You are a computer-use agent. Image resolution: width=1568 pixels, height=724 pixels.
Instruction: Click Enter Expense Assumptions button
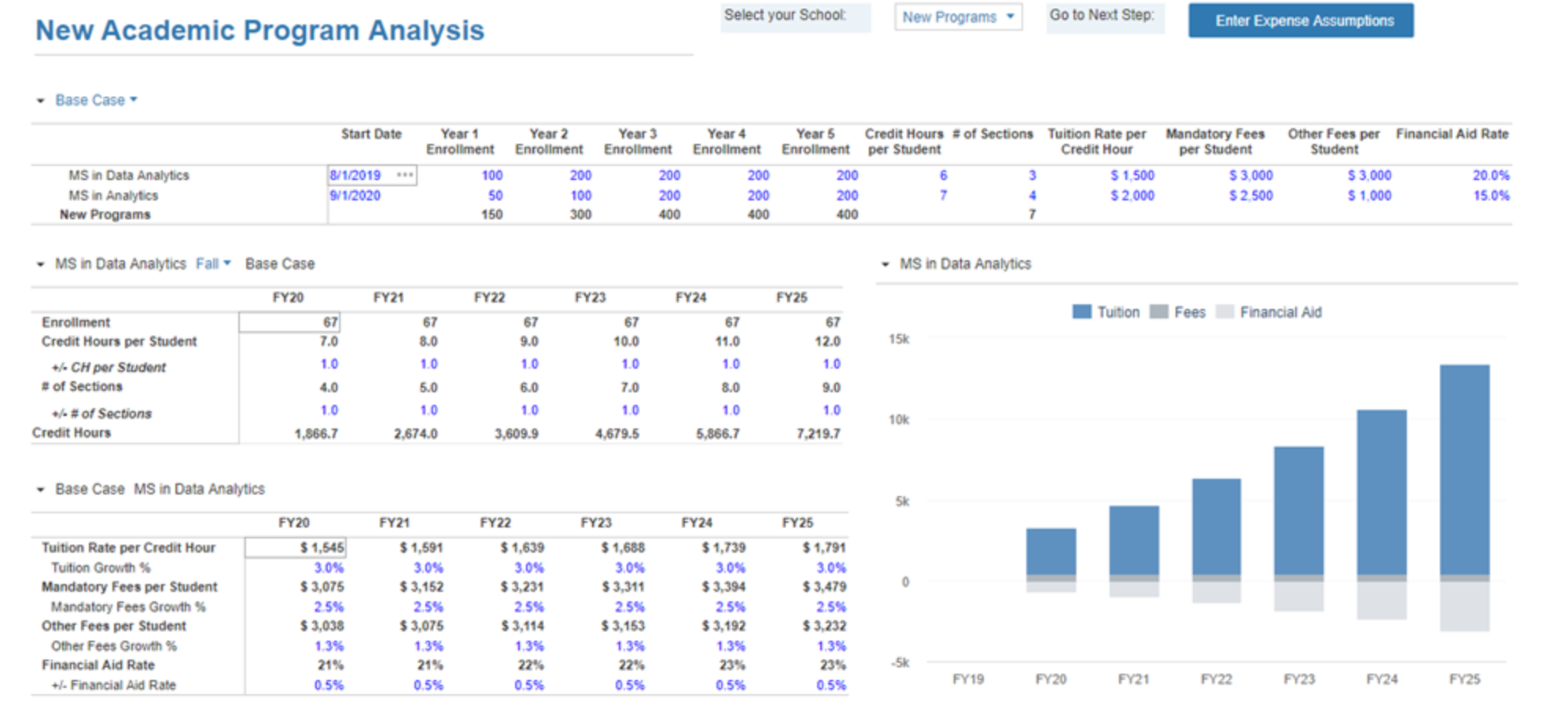coord(1301,20)
